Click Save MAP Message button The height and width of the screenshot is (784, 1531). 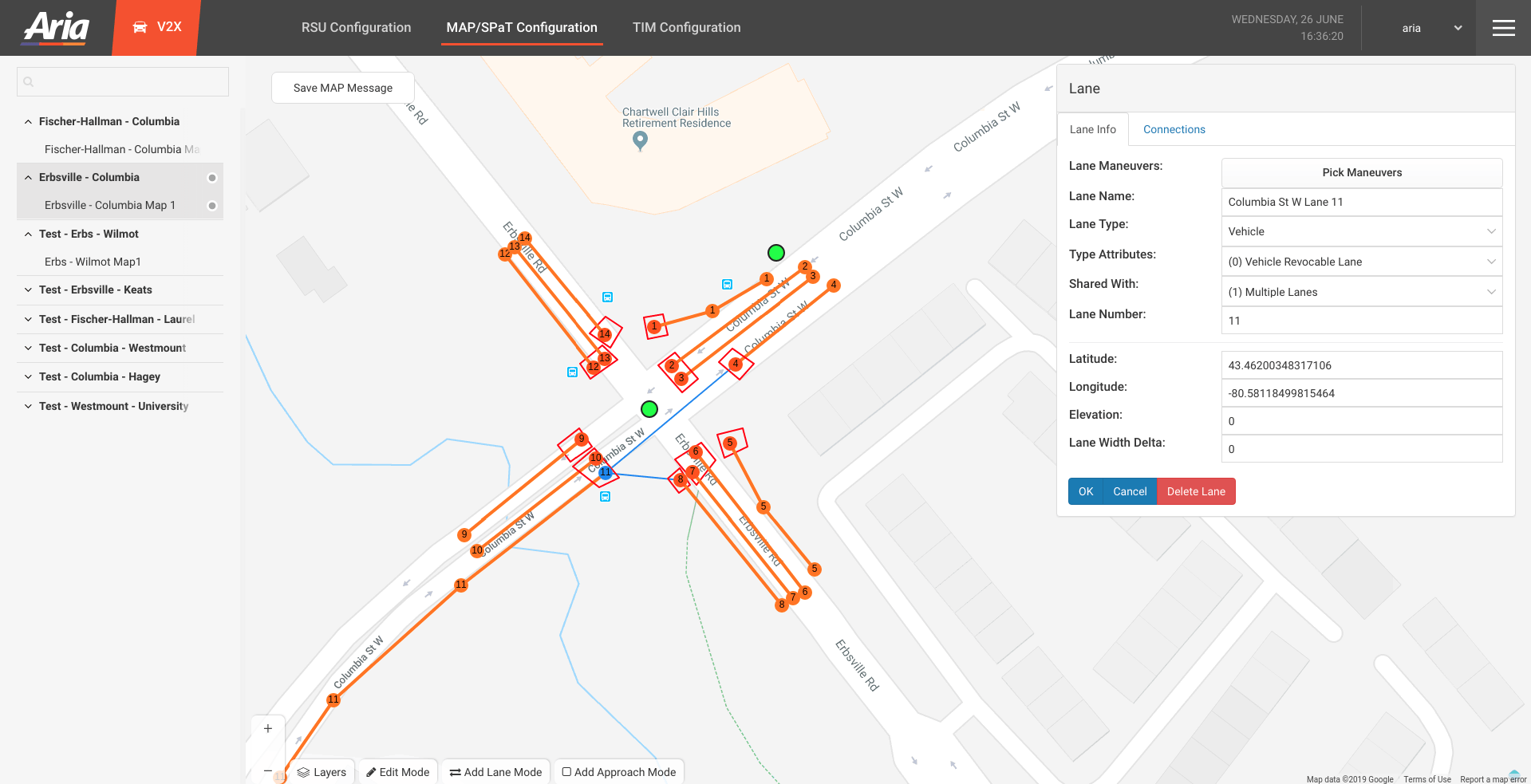(x=343, y=88)
